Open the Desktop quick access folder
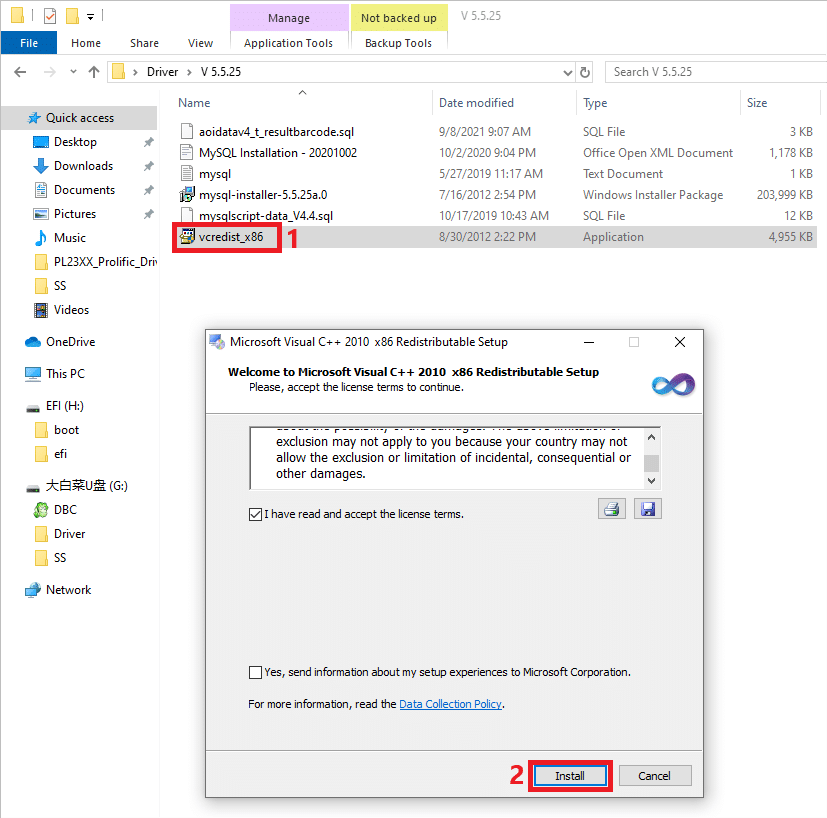This screenshot has height=818, width=827. [x=65, y=142]
